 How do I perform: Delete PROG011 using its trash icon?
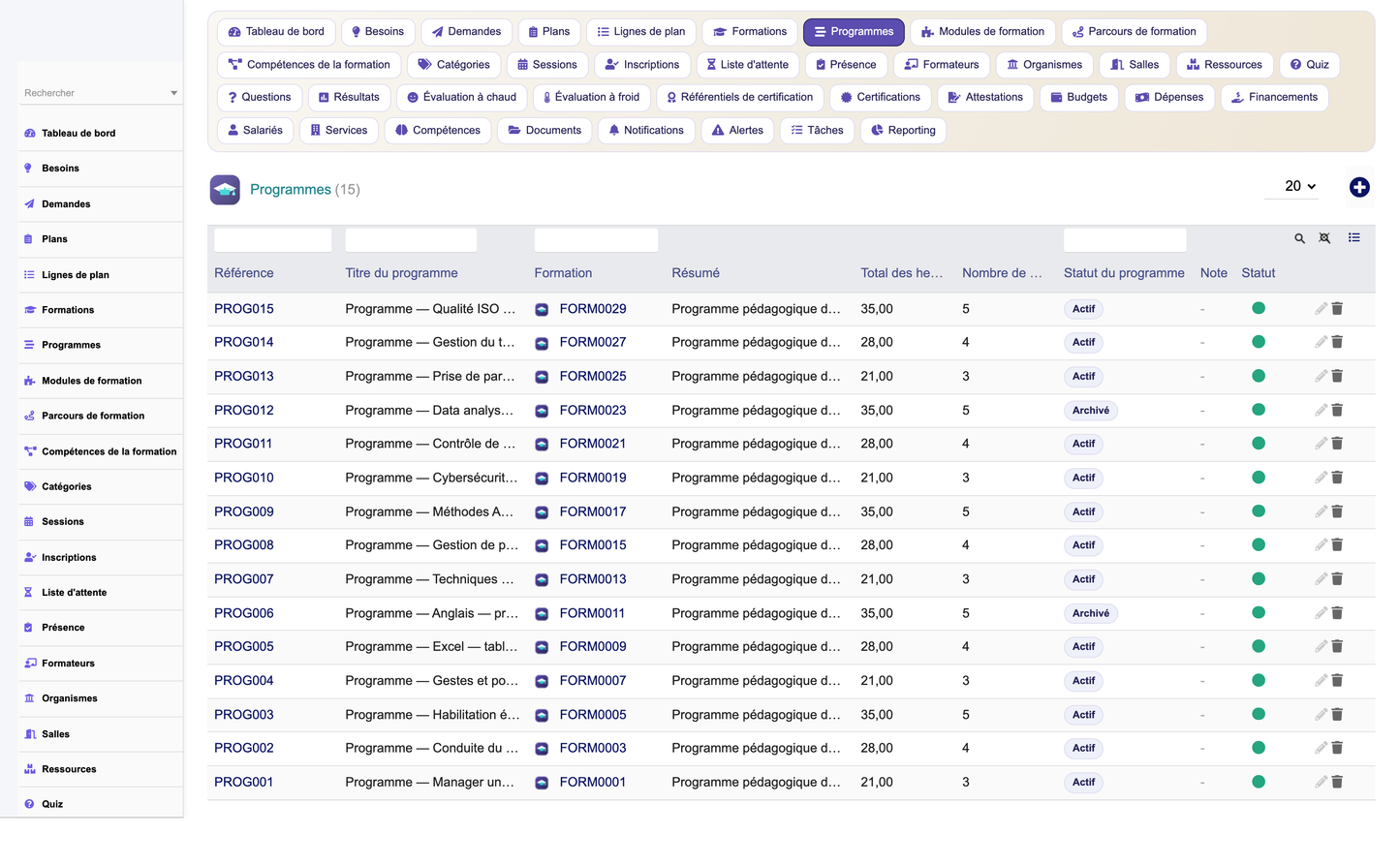coord(1337,444)
